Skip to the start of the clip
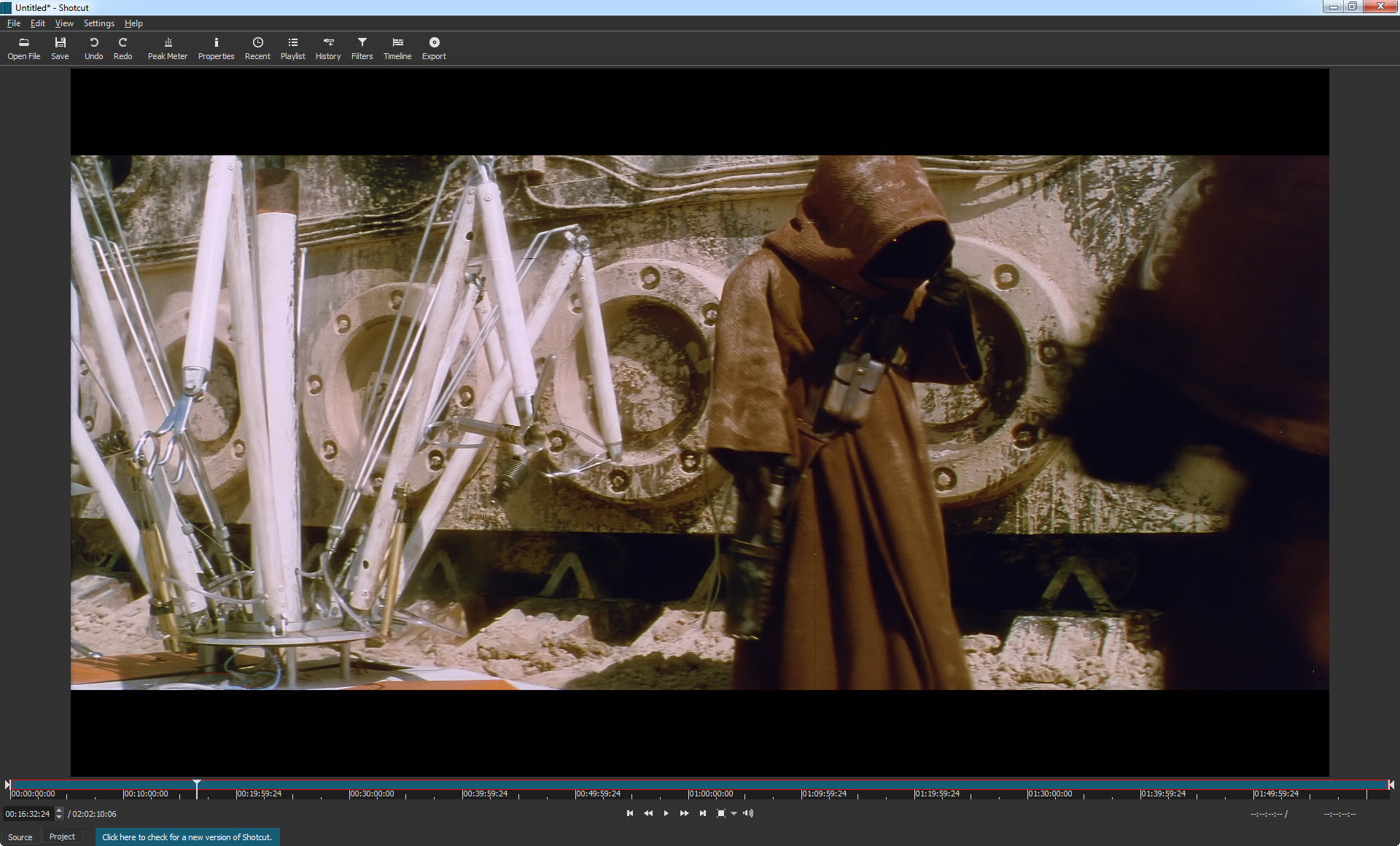Image resolution: width=1400 pixels, height=846 pixels. pyautogui.click(x=630, y=813)
